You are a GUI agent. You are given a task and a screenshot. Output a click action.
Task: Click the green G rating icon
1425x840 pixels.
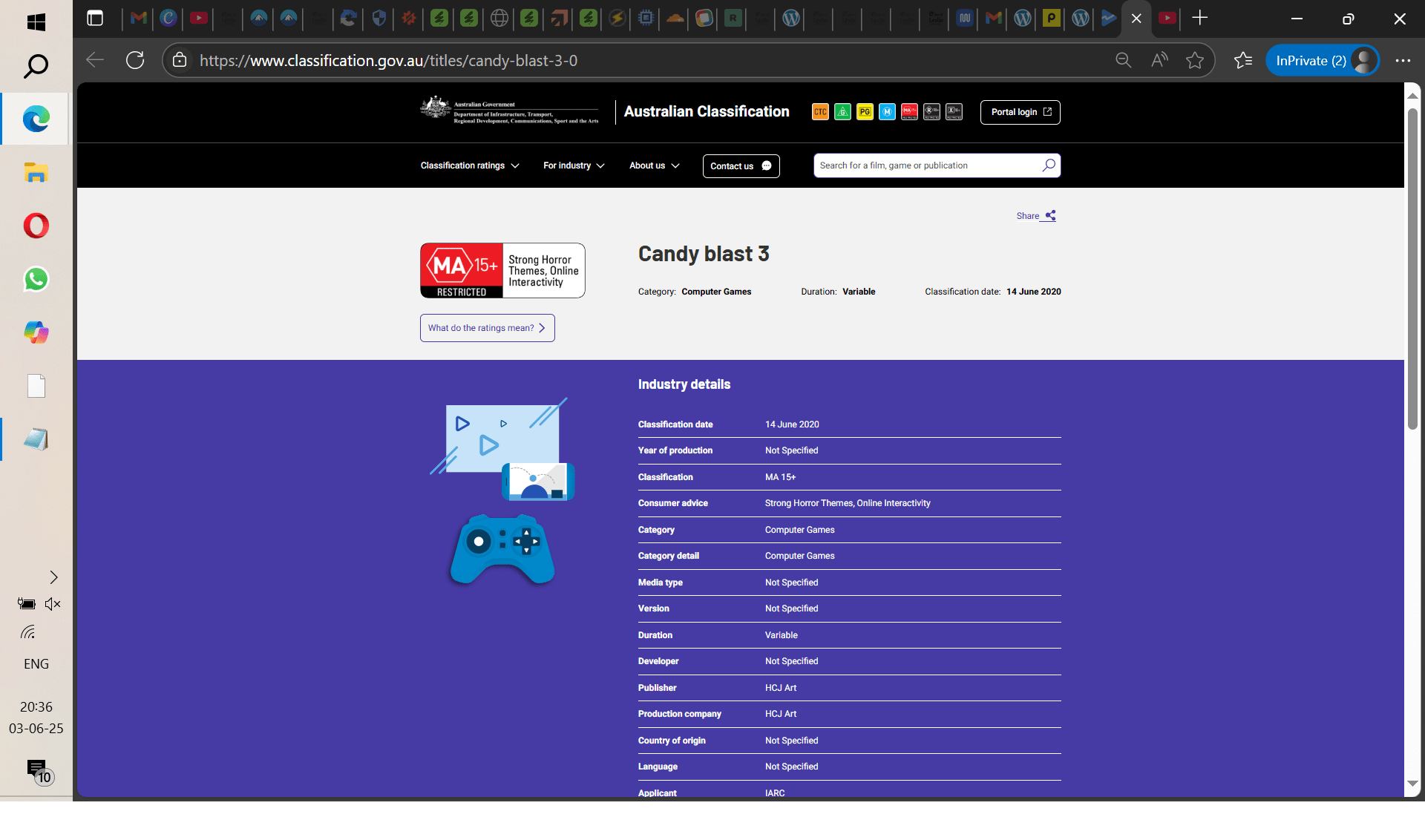(842, 112)
